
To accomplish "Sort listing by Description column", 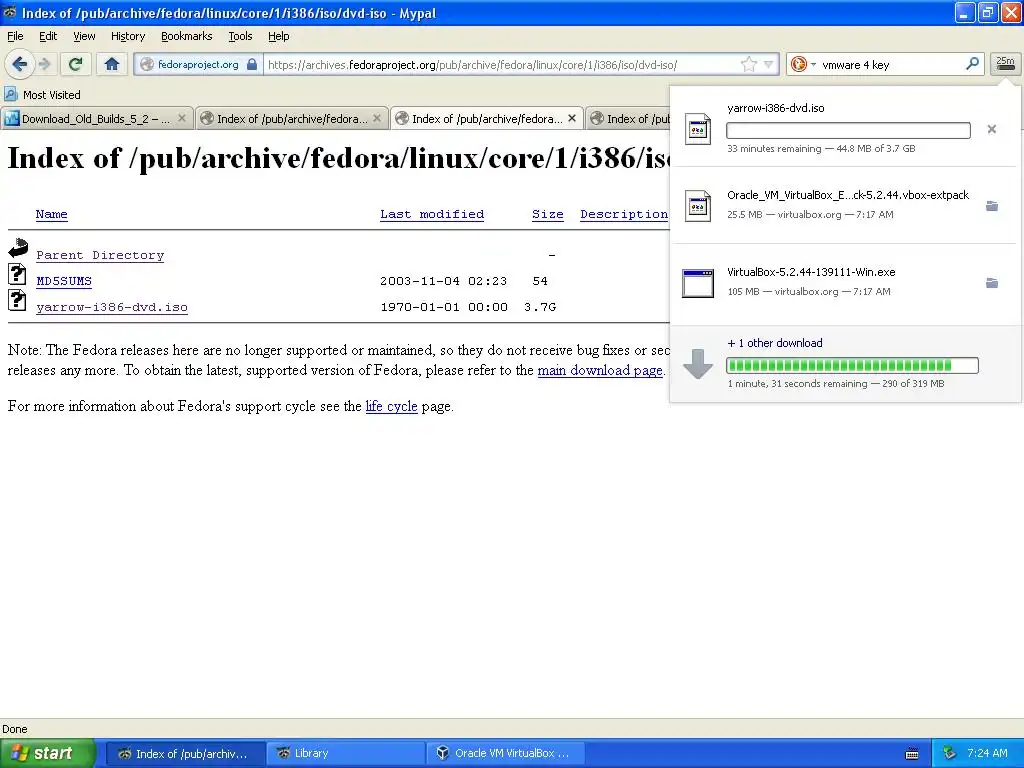I will point(624,214).
